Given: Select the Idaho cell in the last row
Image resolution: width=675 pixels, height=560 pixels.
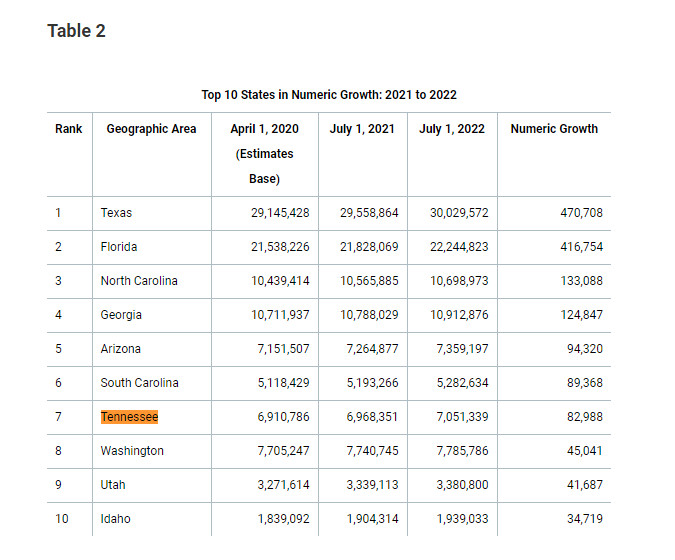Looking at the screenshot, I should (x=115, y=519).
